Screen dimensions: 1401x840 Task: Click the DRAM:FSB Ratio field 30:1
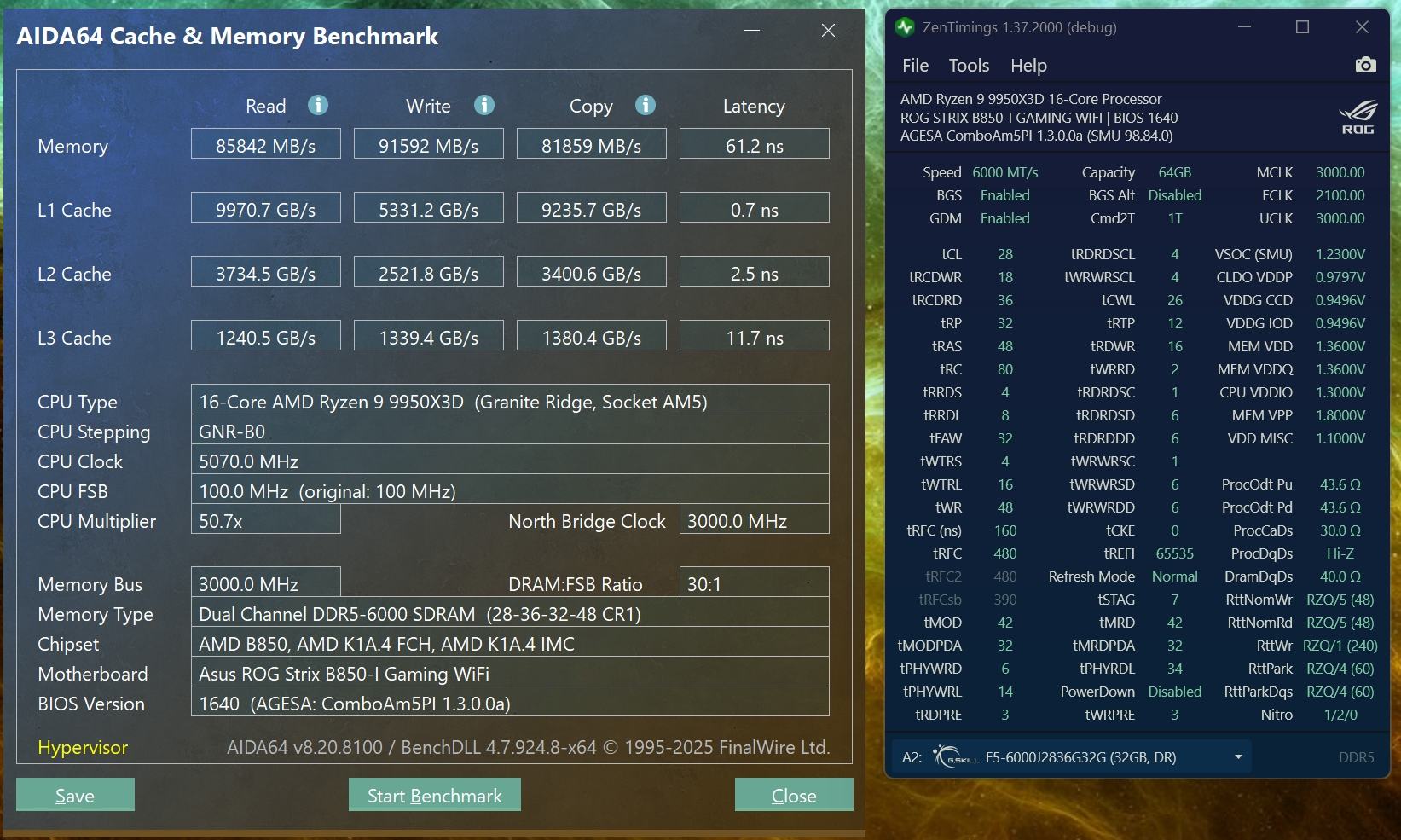tap(755, 582)
